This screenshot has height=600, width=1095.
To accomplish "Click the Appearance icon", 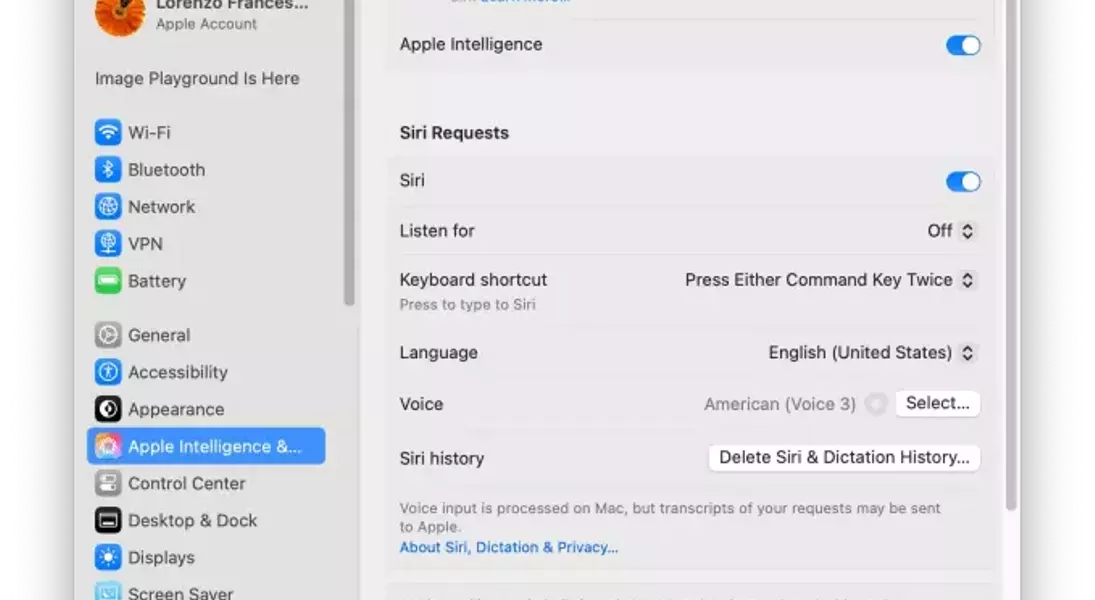I will 108,409.
